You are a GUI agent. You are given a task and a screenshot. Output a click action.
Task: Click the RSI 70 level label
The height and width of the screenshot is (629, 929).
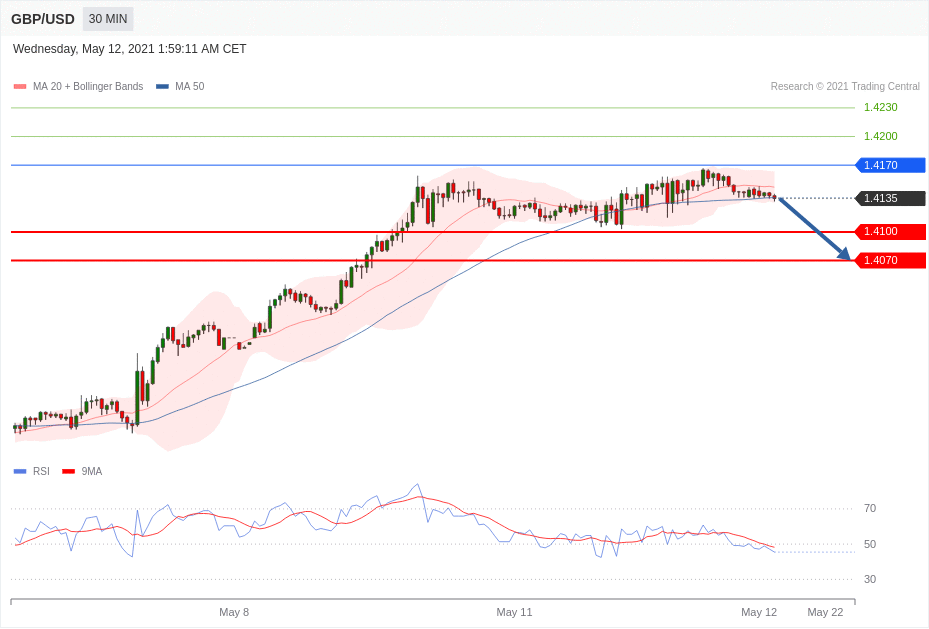pos(870,508)
